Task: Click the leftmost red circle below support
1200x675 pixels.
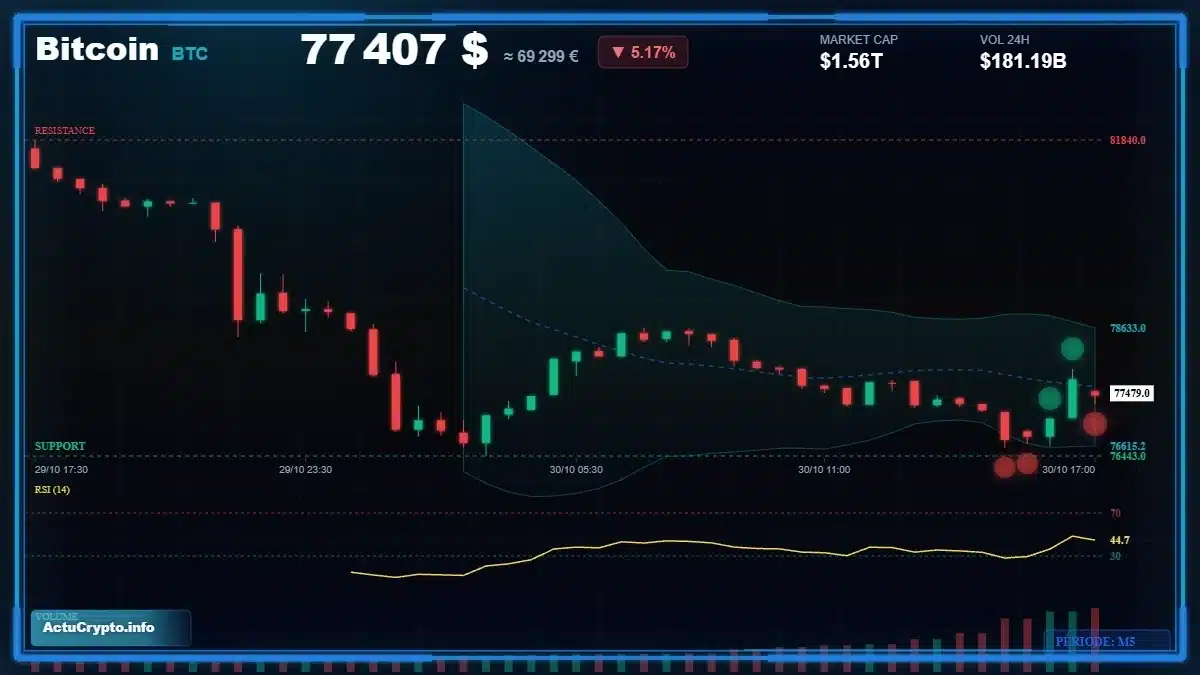Action: tap(1005, 466)
